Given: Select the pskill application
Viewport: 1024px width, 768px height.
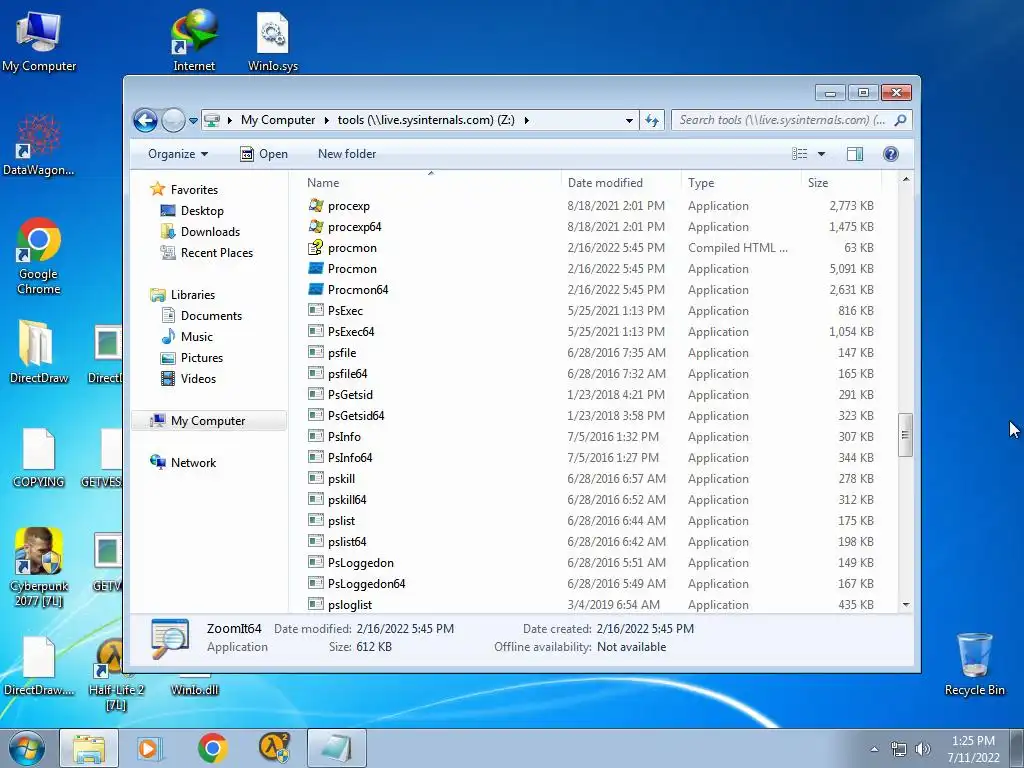Looking at the screenshot, I should pyautogui.click(x=342, y=479).
